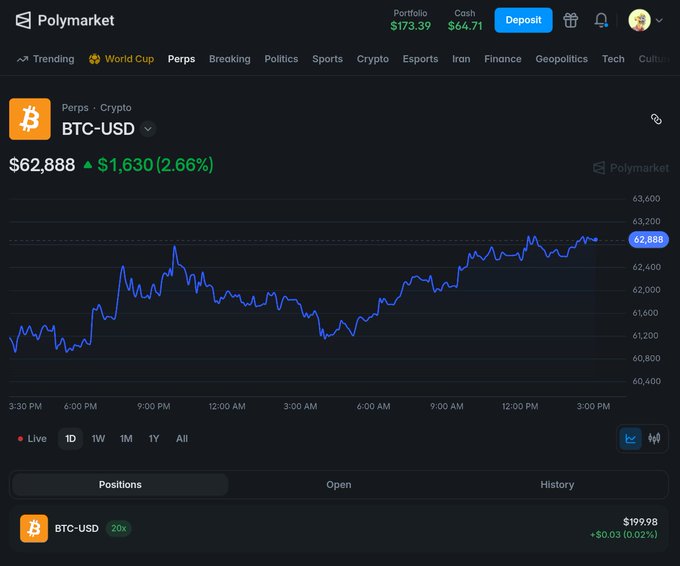Open the Politics category

(x=281, y=59)
